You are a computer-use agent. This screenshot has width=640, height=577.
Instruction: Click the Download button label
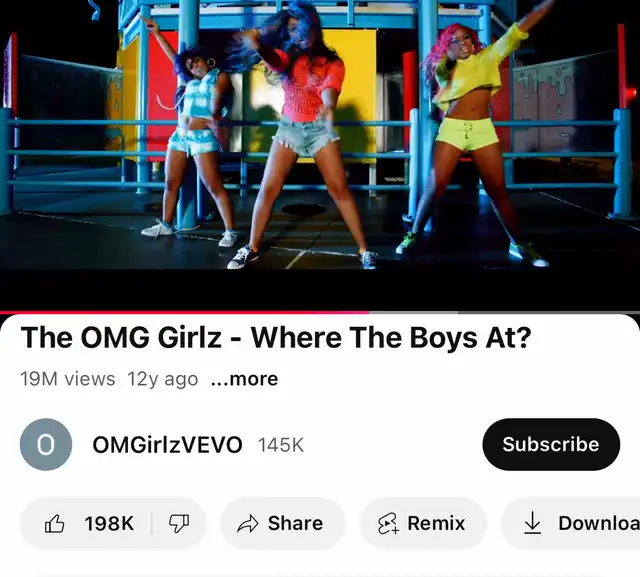[599, 524]
